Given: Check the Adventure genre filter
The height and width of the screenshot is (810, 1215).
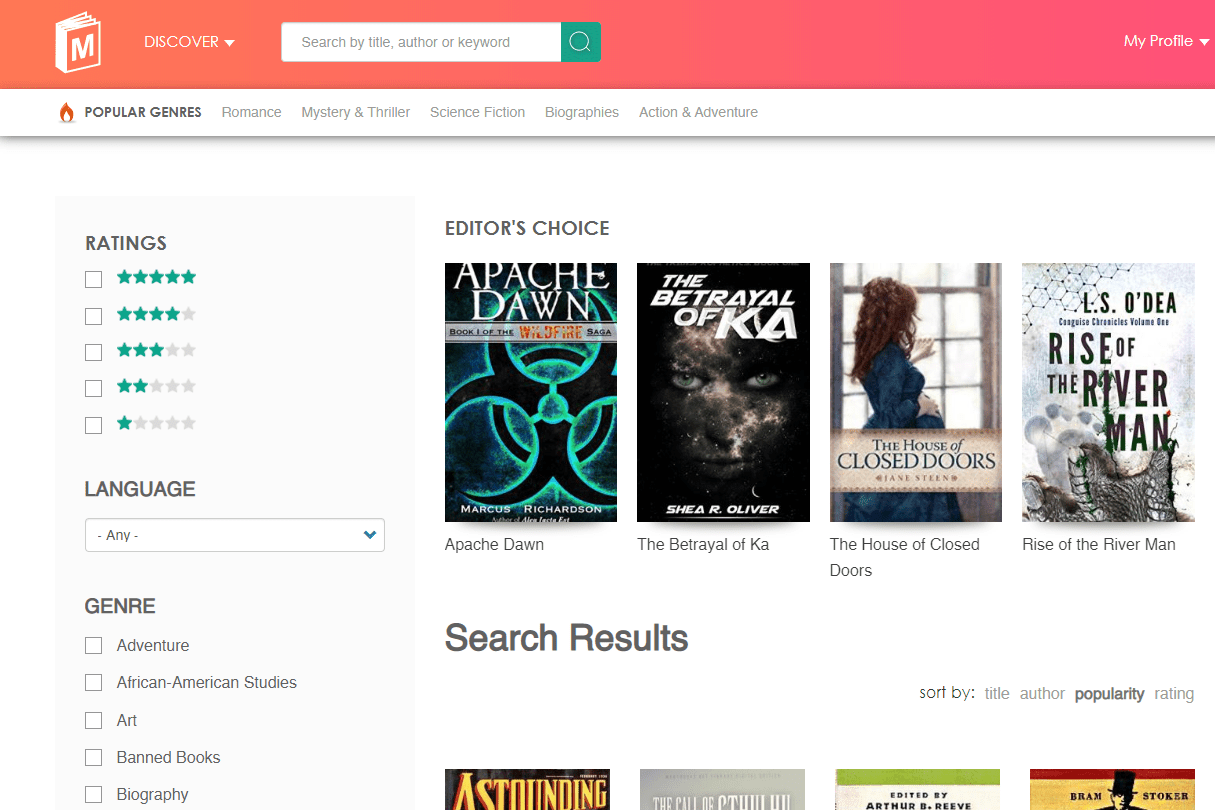Looking at the screenshot, I should coord(93,645).
